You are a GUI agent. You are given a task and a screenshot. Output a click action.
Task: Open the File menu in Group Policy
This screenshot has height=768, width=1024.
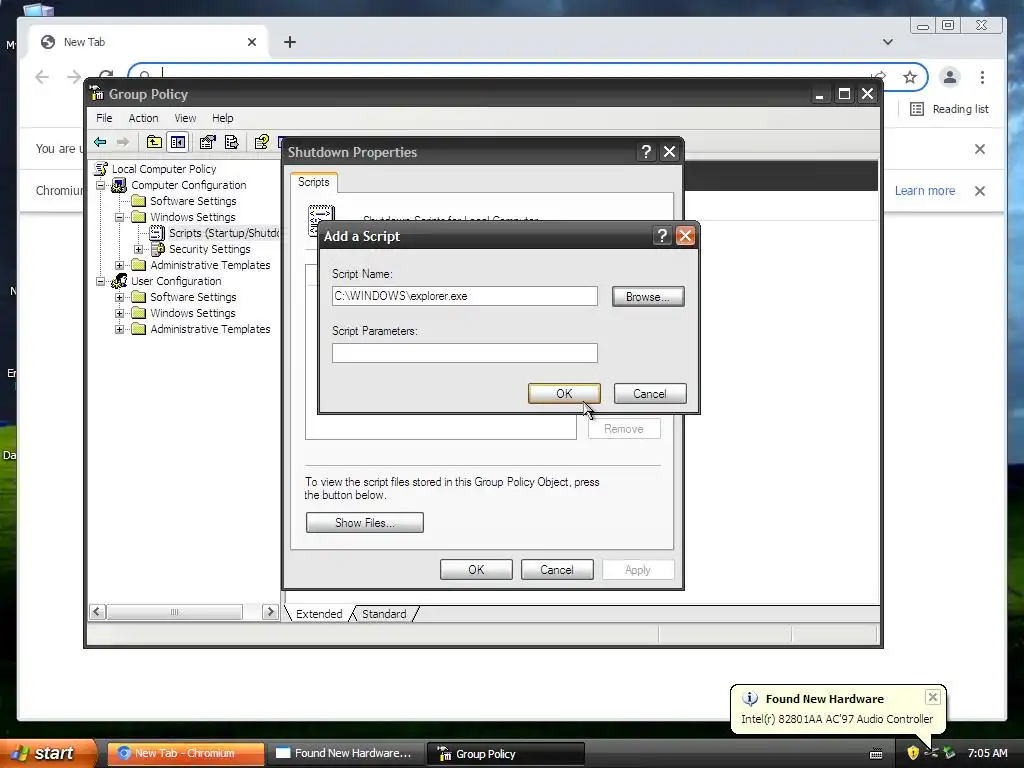tap(104, 118)
